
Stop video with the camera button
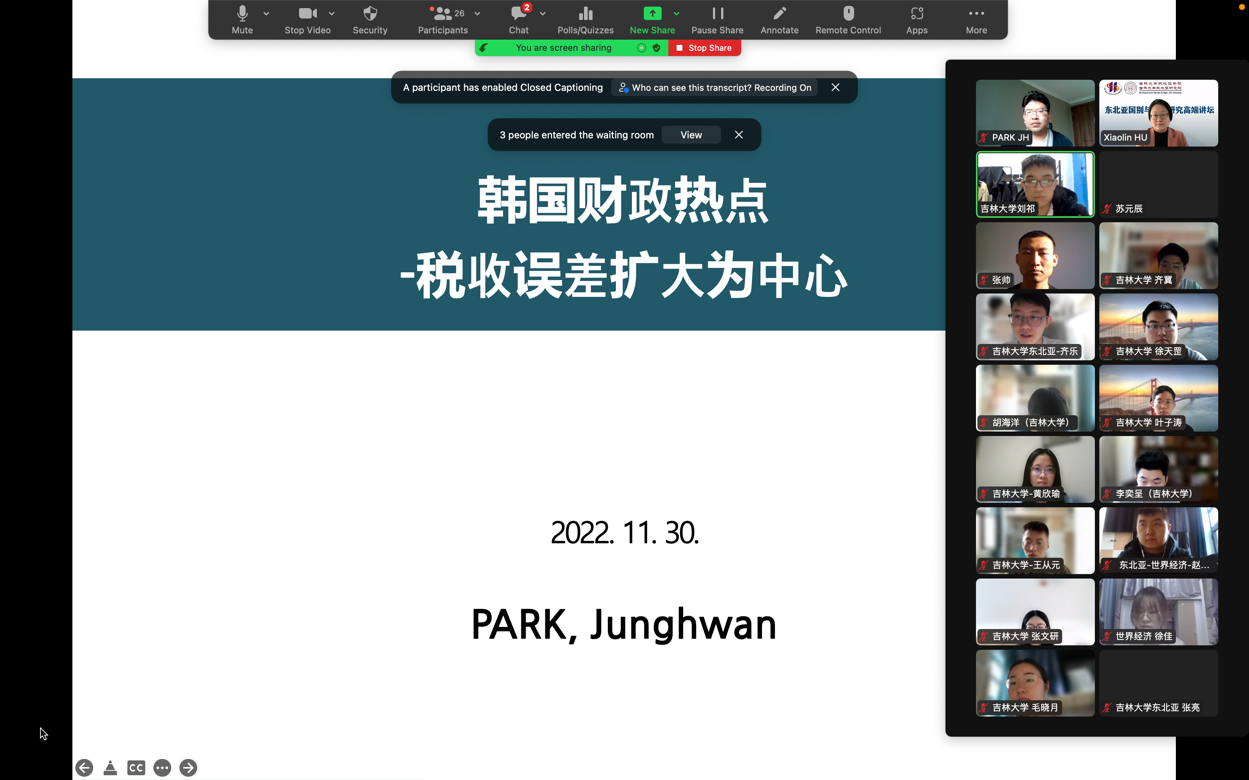coord(307,19)
